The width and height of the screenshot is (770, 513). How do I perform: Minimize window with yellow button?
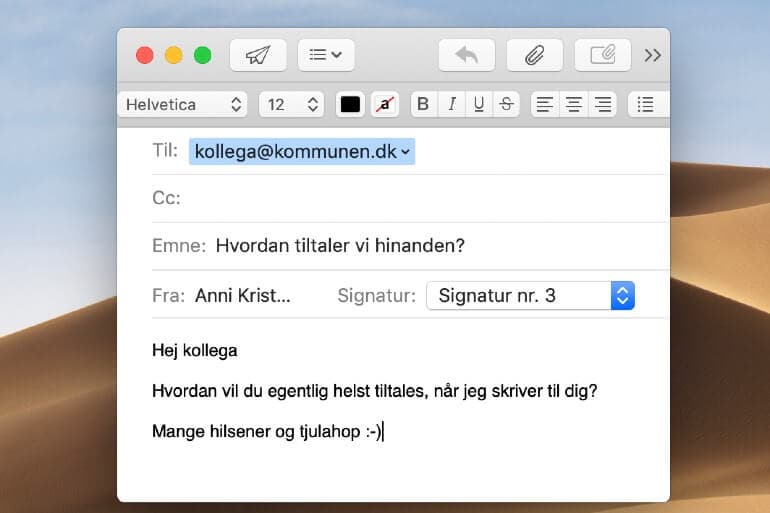point(174,55)
